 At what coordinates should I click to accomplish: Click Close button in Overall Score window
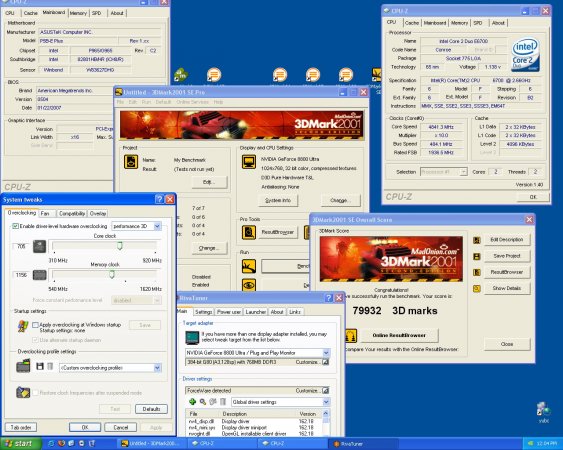pyautogui.click(x=507, y=344)
